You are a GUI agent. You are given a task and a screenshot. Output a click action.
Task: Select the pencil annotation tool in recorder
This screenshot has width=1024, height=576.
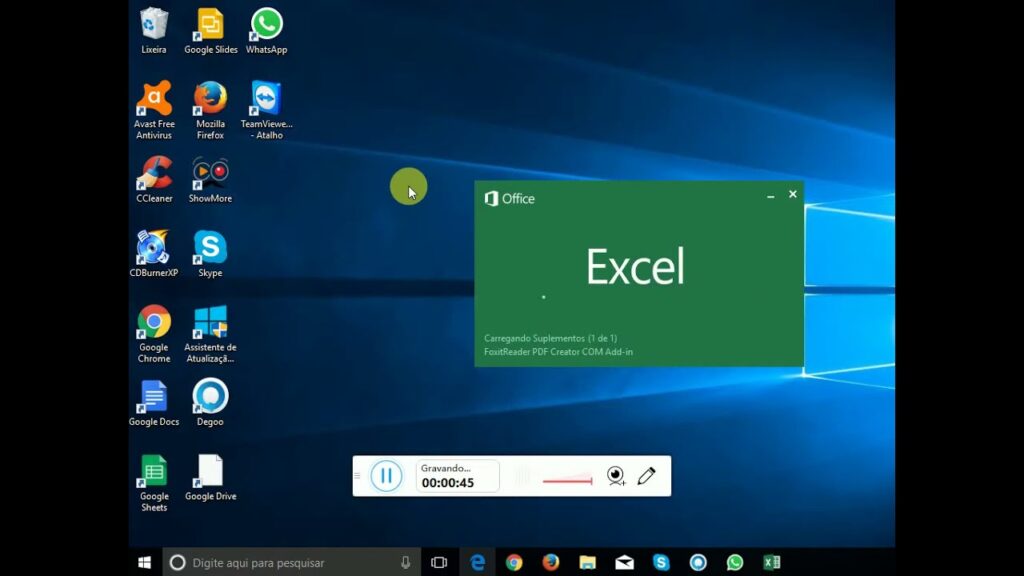[x=647, y=475]
